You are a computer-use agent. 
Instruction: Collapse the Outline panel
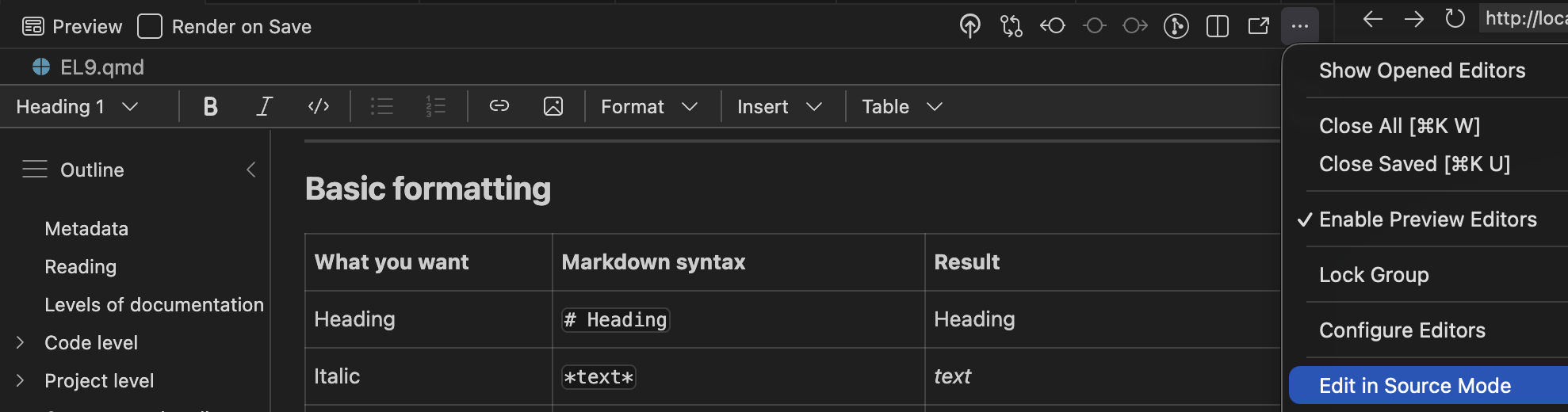pos(251,170)
